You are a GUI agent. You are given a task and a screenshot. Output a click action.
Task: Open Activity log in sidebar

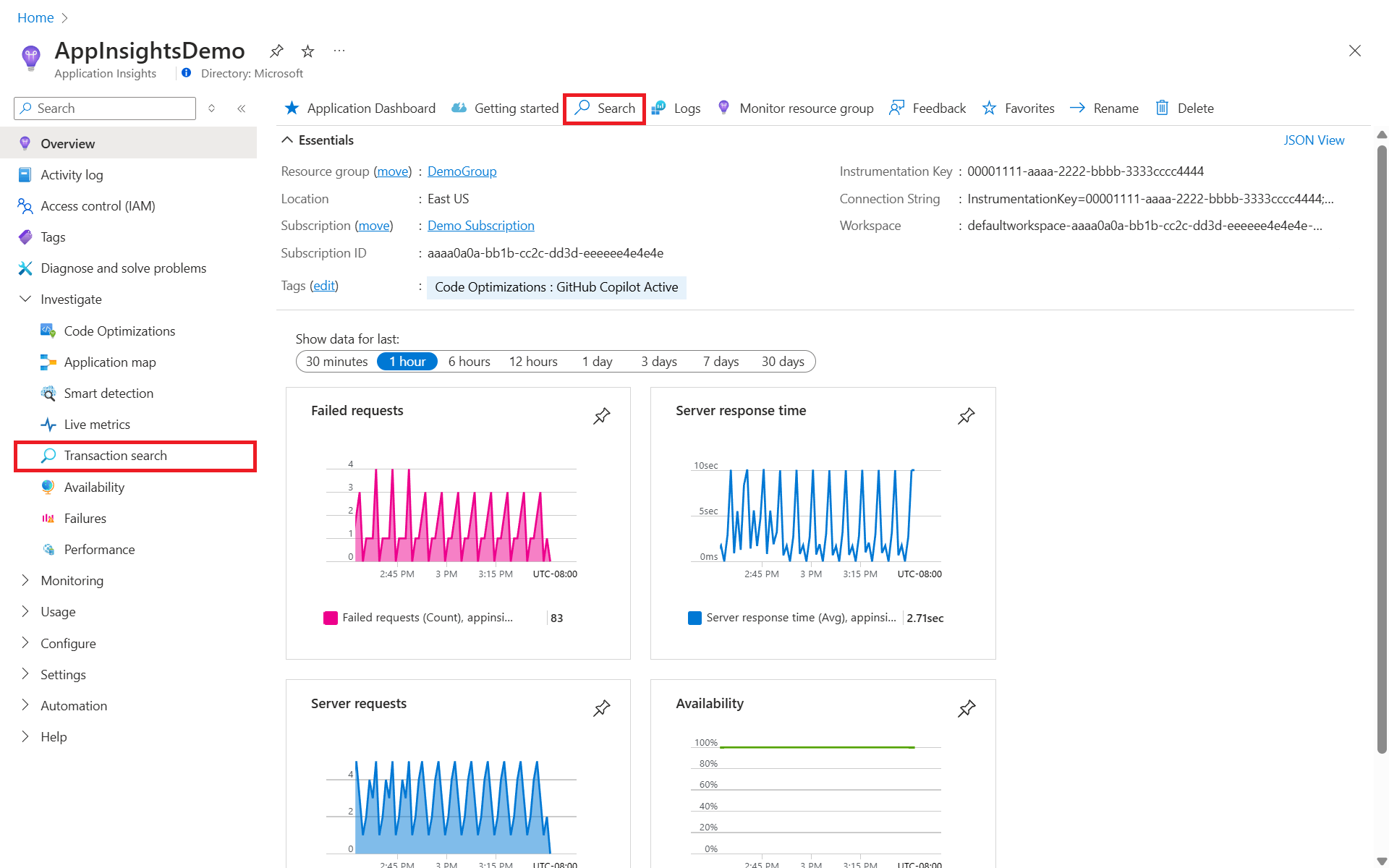tap(72, 175)
